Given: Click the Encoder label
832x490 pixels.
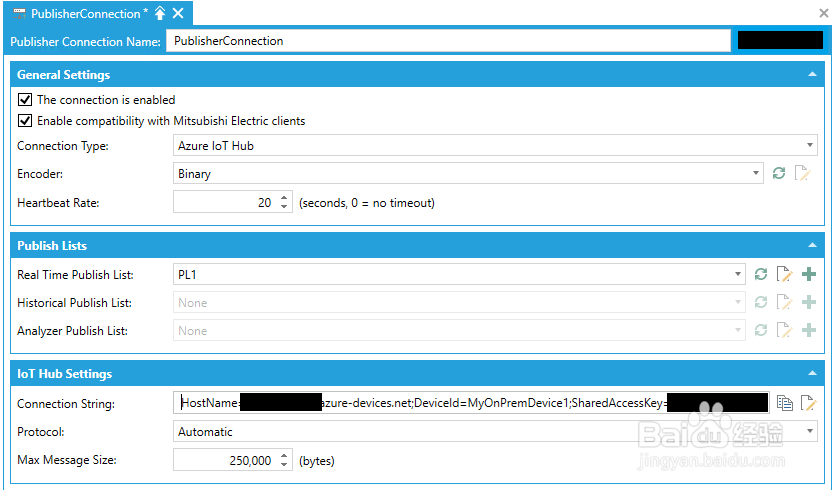Looking at the screenshot, I should pyautogui.click(x=40, y=174).
